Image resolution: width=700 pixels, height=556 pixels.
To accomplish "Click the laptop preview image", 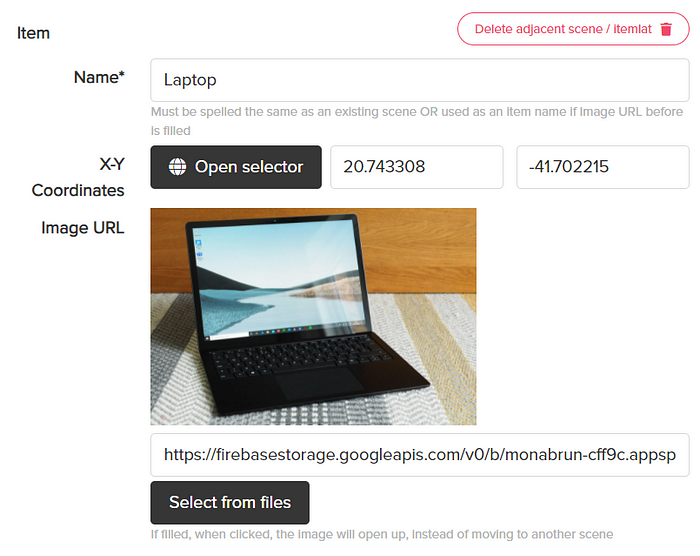I will pyautogui.click(x=313, y=316).
